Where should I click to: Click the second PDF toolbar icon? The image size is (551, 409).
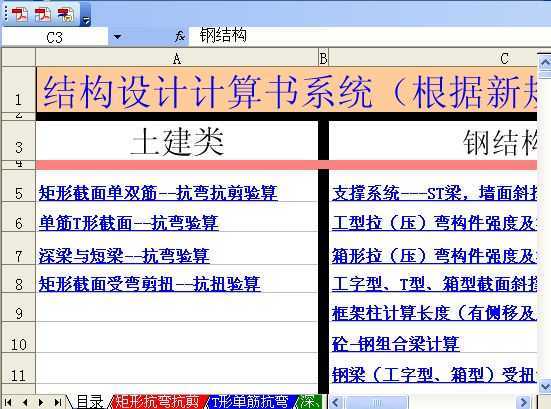(x=43, y=14)
